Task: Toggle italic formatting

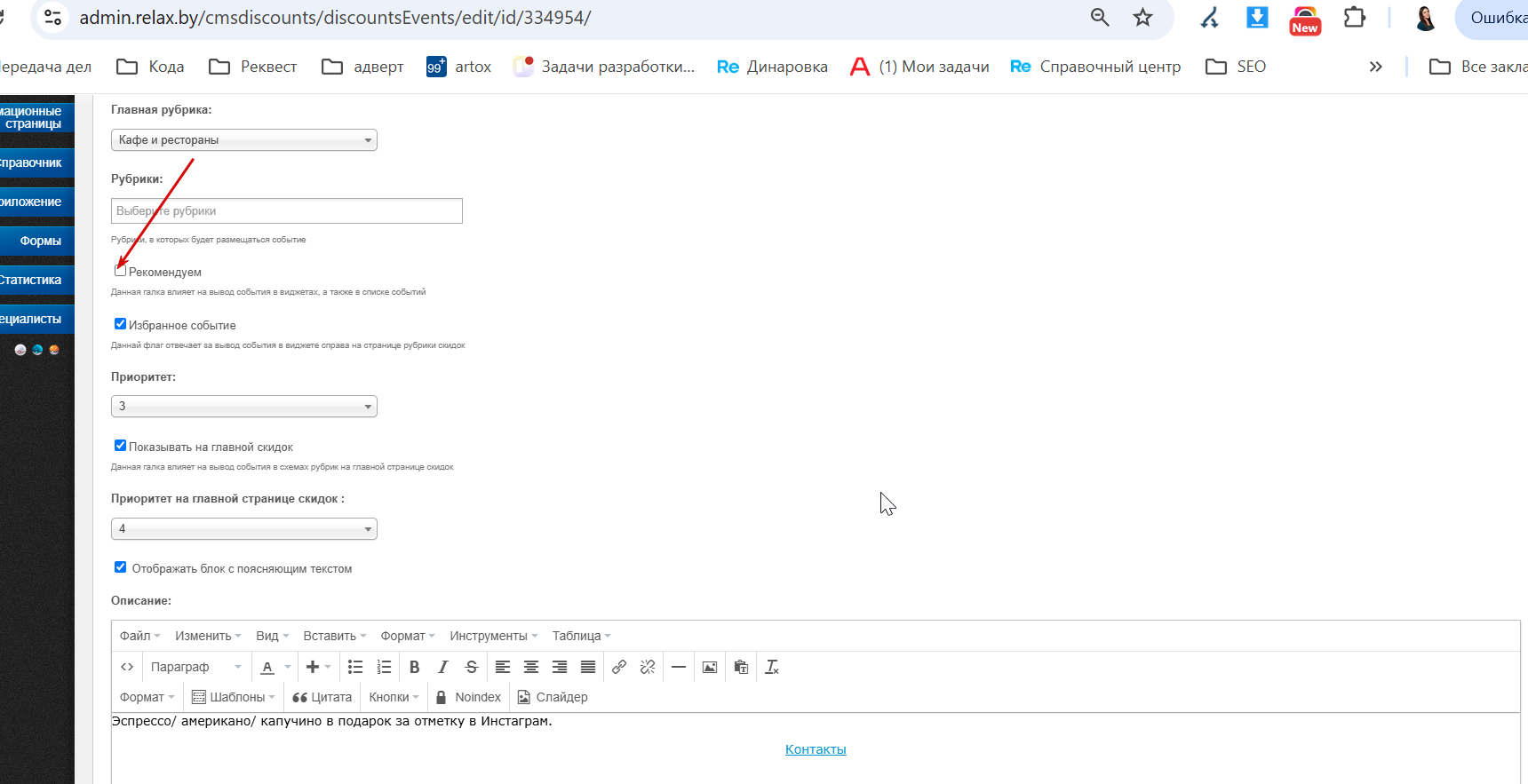Action: (442, 667)
